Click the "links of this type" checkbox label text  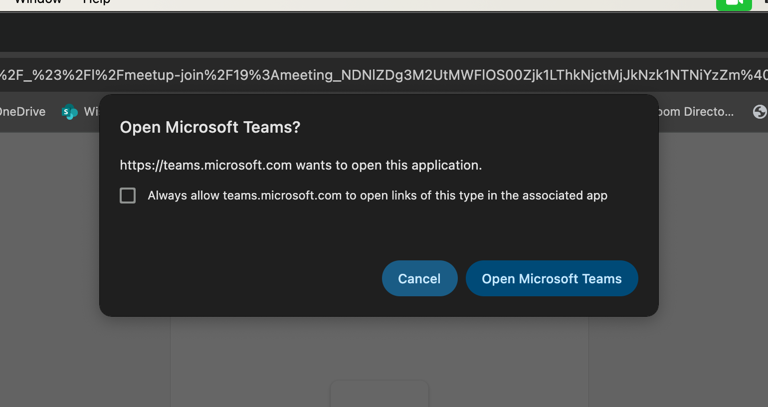click(x=377, y=195)
